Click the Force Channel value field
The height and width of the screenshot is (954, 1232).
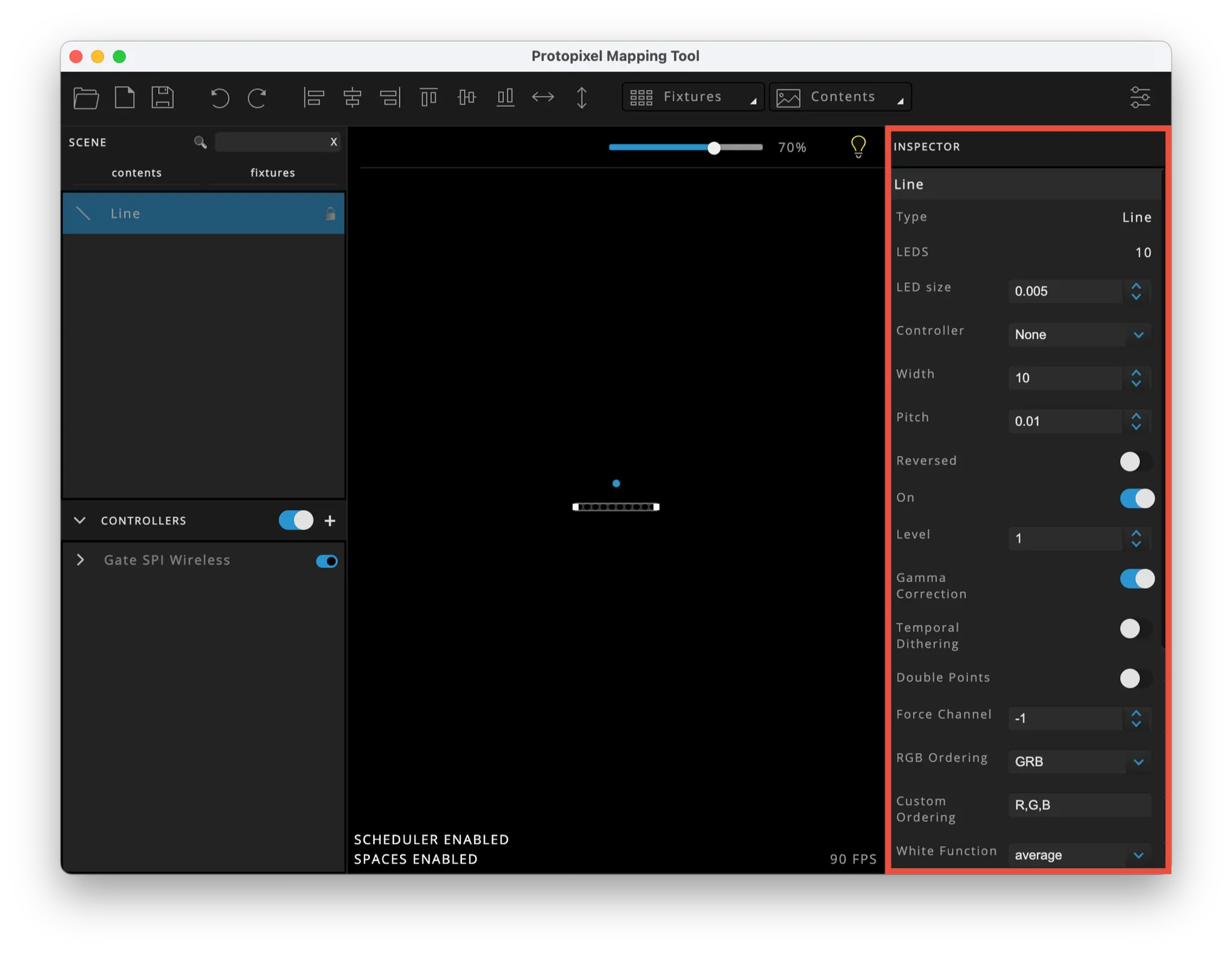click(1065, 718)
